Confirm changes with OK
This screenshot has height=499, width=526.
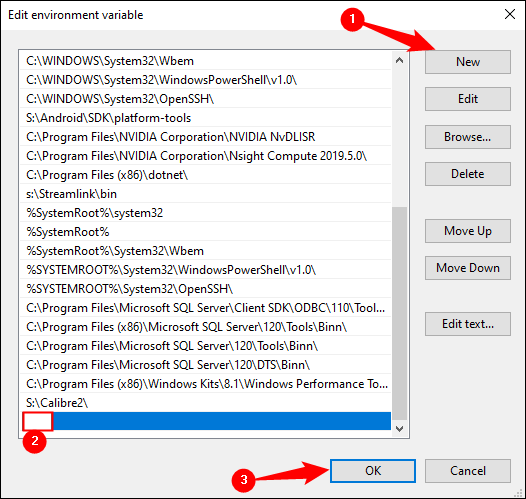click(373, 471)
